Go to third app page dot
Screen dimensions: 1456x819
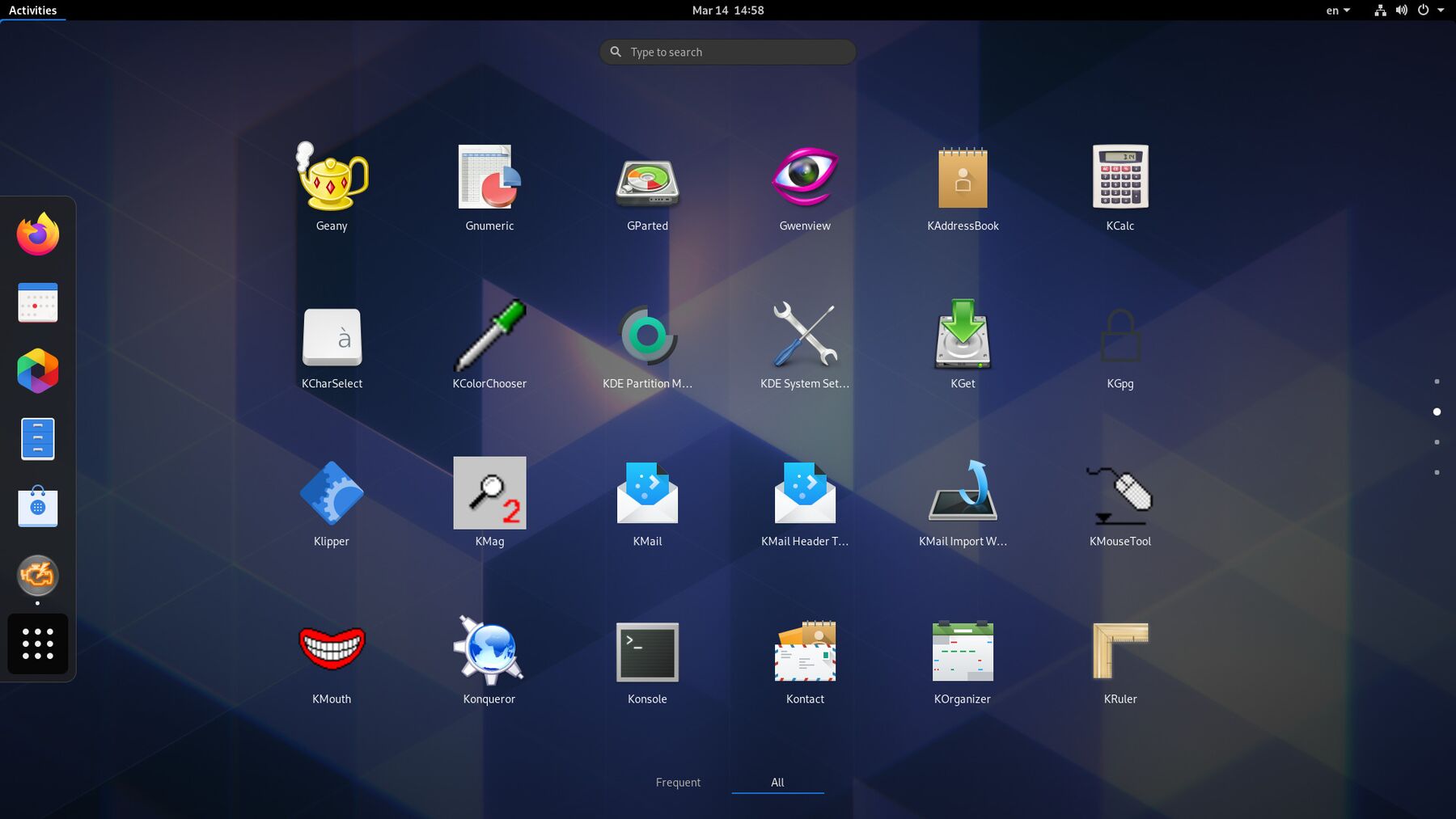[1437, 442]
